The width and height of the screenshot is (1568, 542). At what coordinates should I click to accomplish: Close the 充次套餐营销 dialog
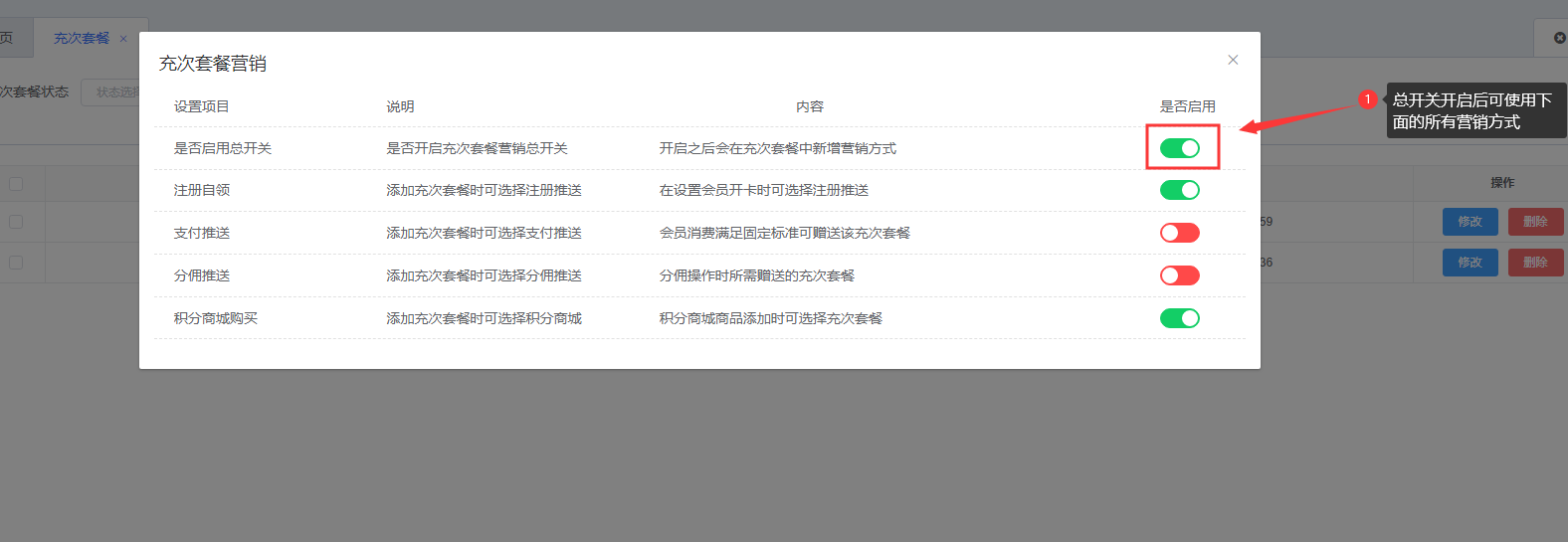[x=1233, y=60]
